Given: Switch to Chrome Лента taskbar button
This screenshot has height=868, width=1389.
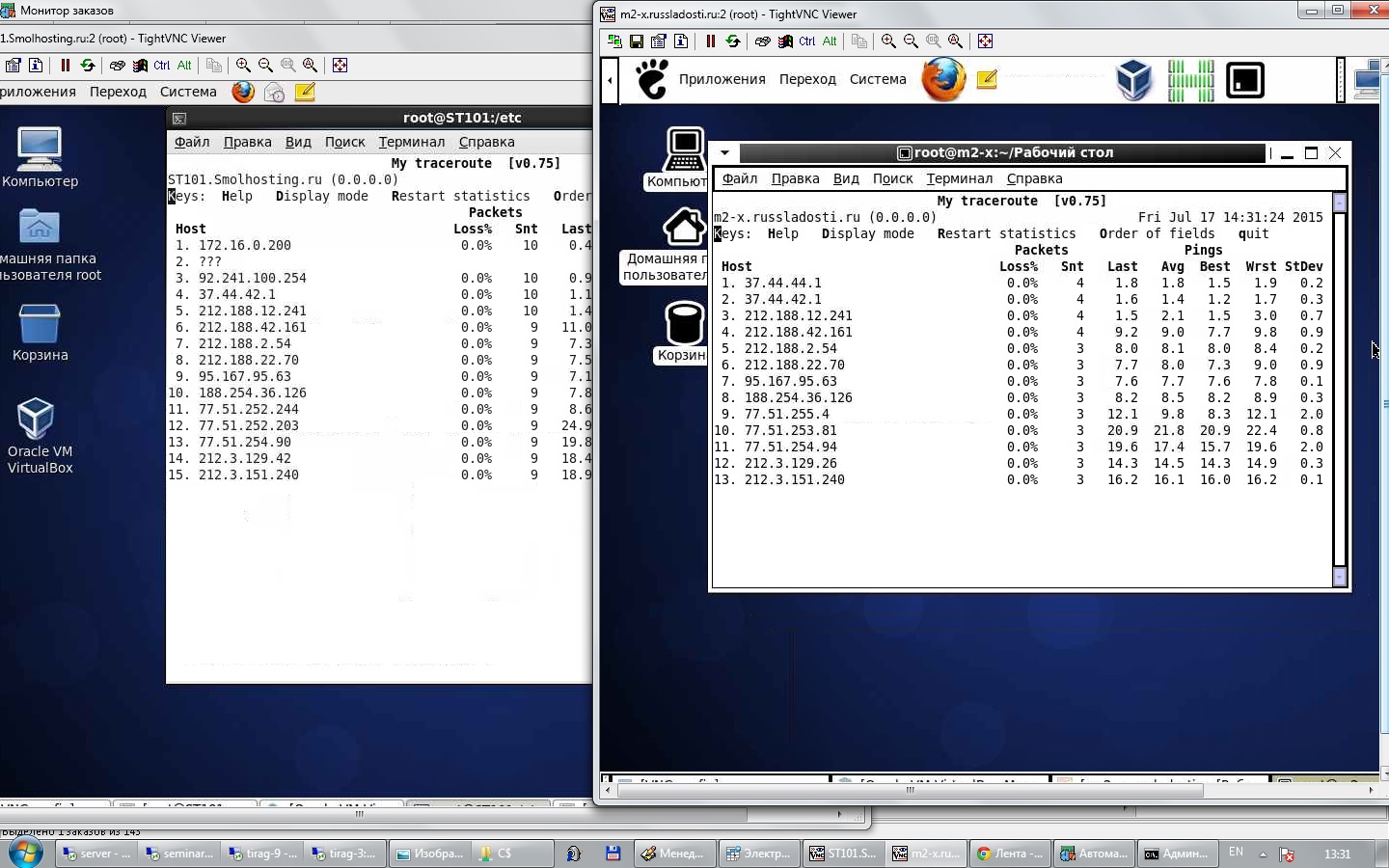Looking at the screenshot, I should [1010, 854].
